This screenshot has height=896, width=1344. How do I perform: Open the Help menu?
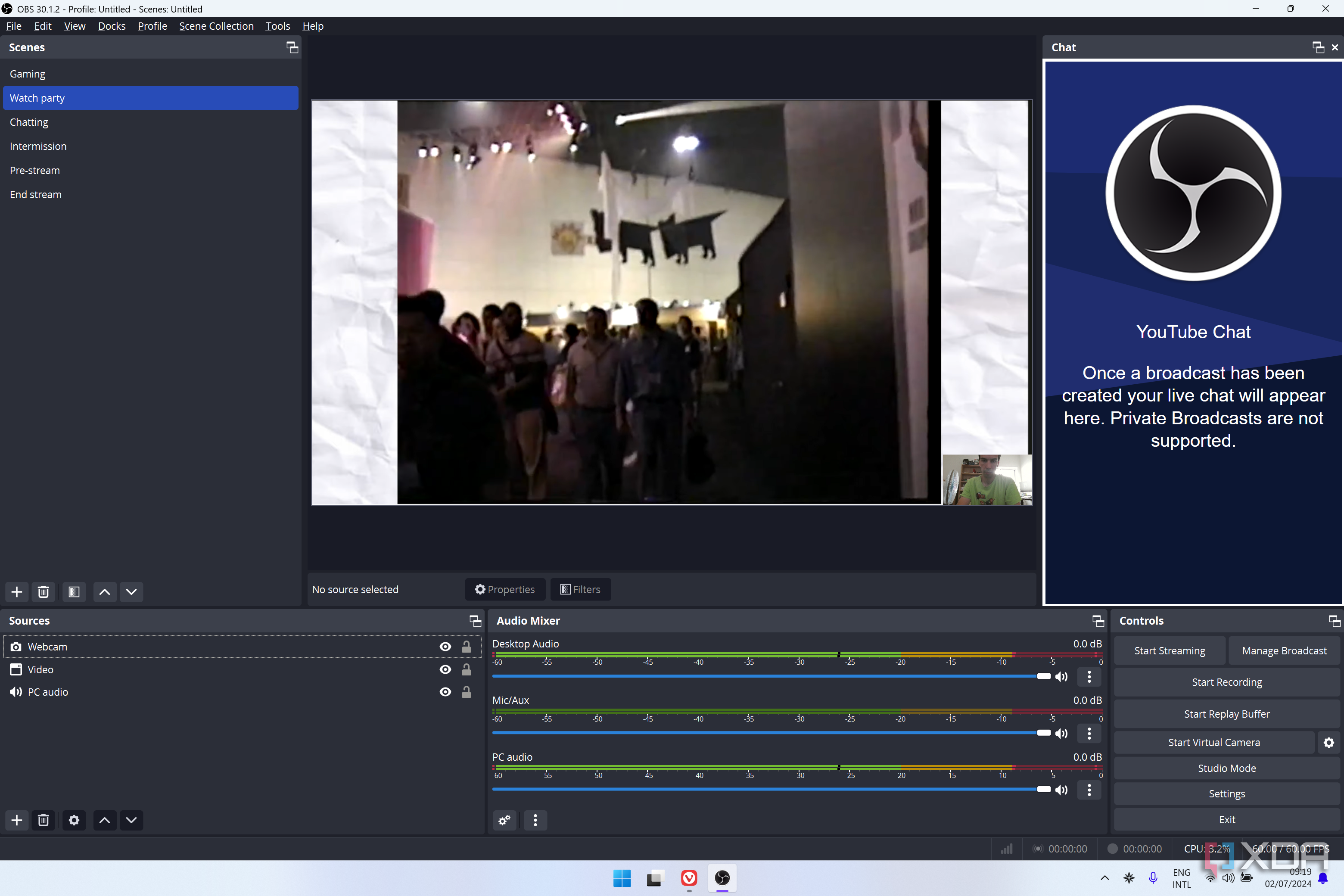pos(313,26)
